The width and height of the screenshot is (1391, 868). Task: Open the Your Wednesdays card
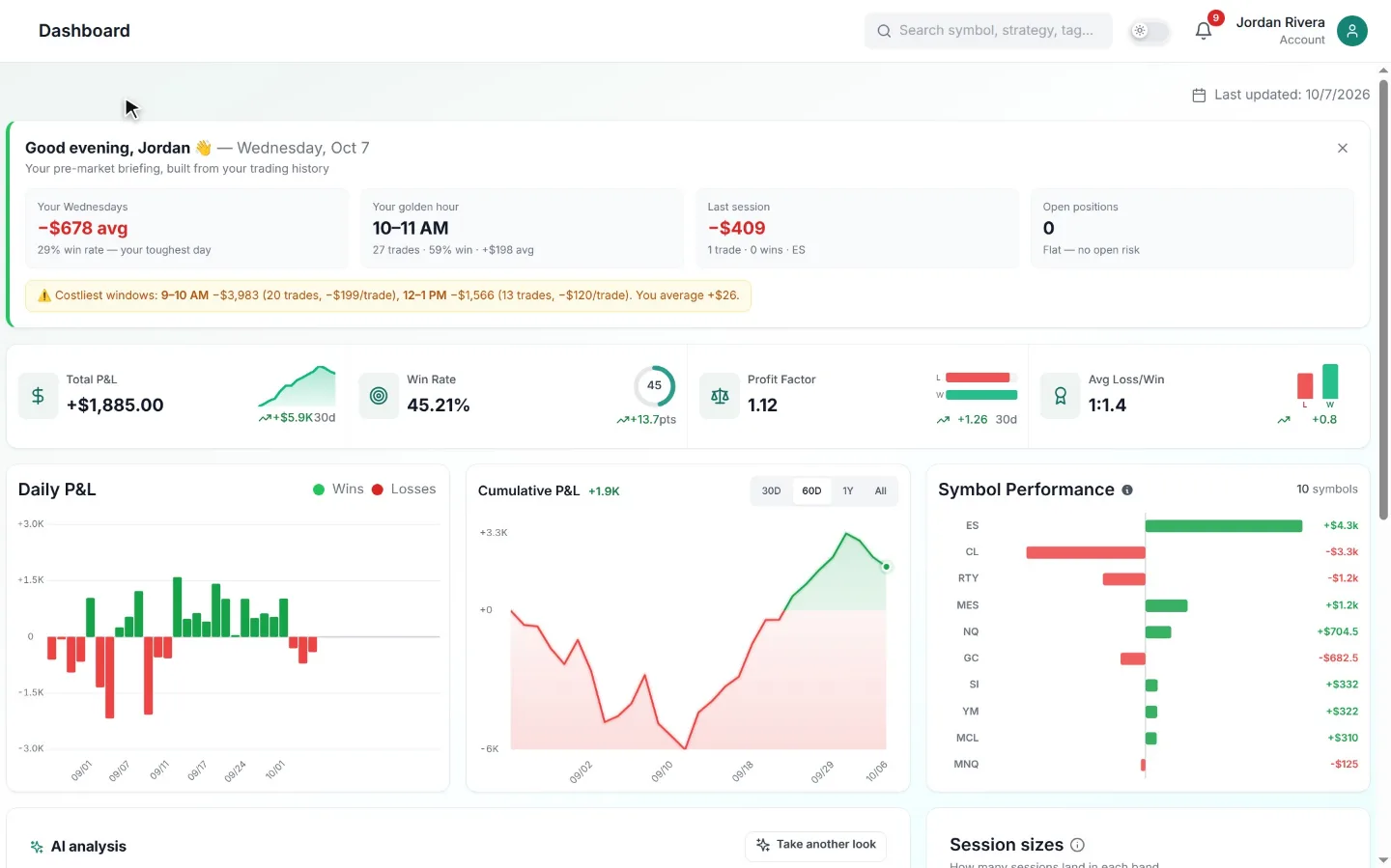click(187, 228)
